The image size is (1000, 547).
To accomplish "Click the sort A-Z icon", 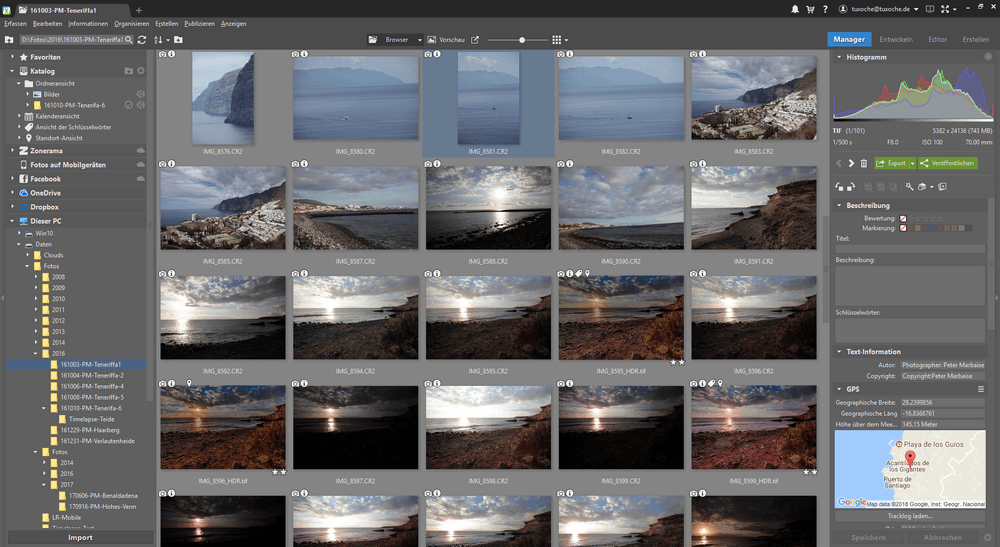I will pos(158,40).
